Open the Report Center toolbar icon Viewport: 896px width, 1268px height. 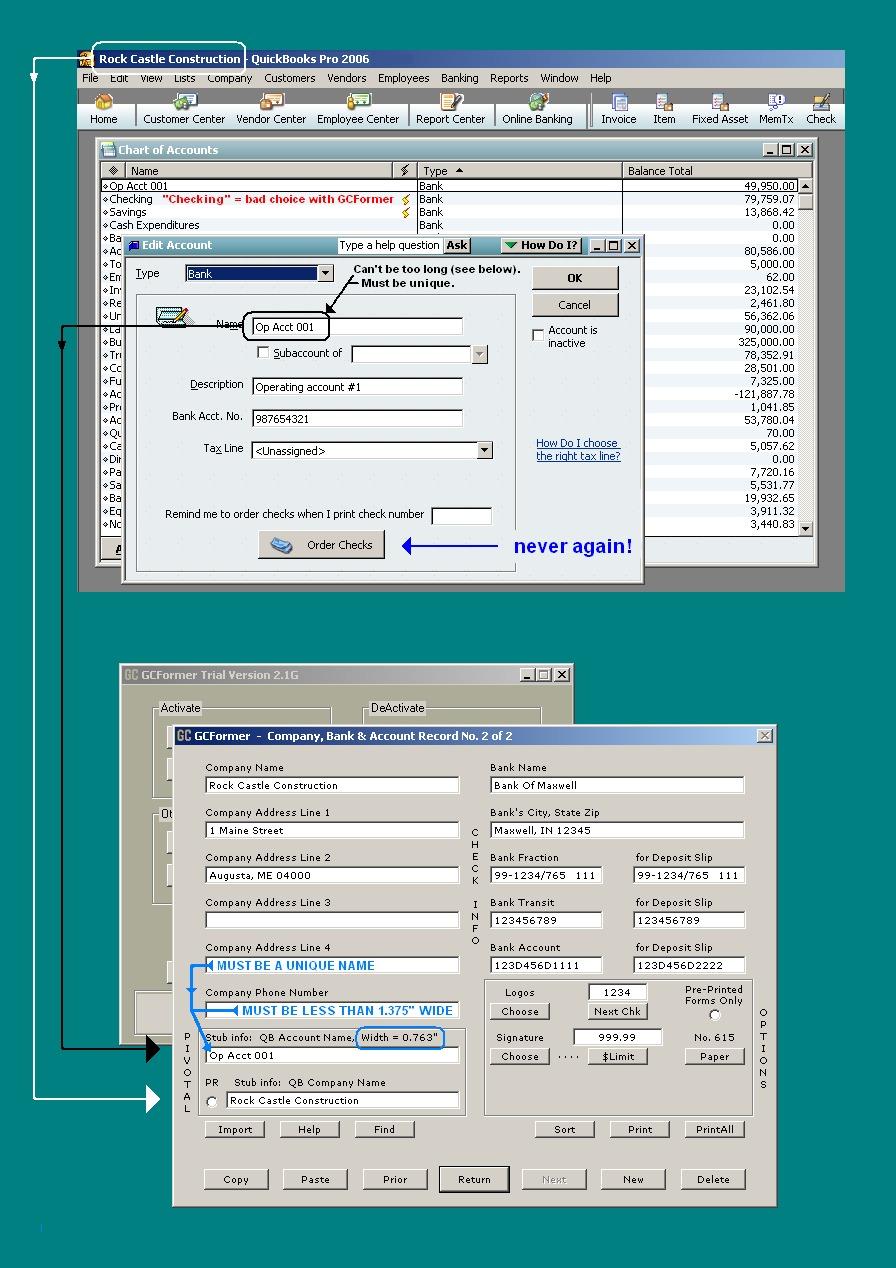point(451,109)
